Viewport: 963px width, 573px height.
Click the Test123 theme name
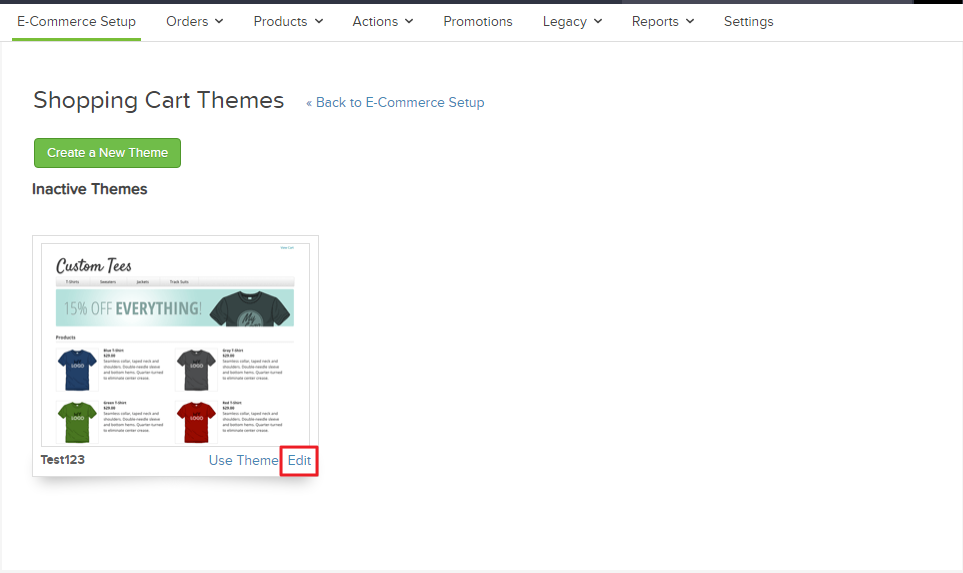[63, 460]
